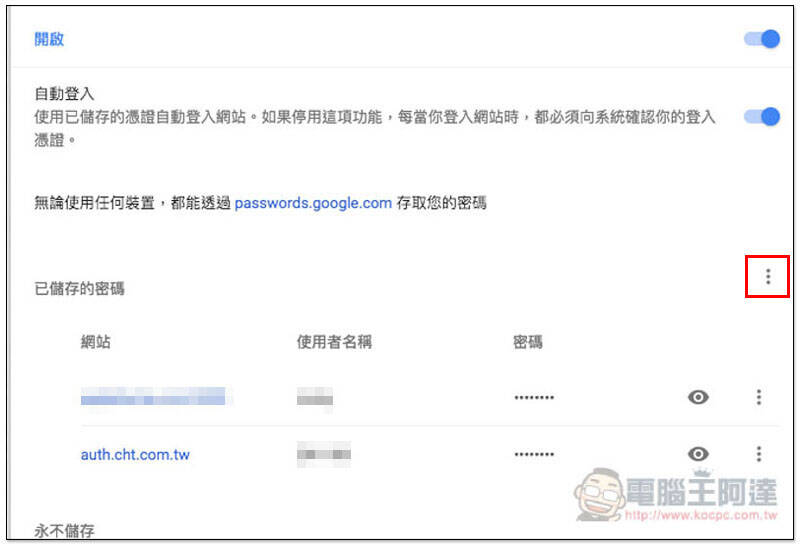Reveal the auth.cht.com.tw password with eye icon
Viewport: 800px width, 546px height.
point(698,454)
